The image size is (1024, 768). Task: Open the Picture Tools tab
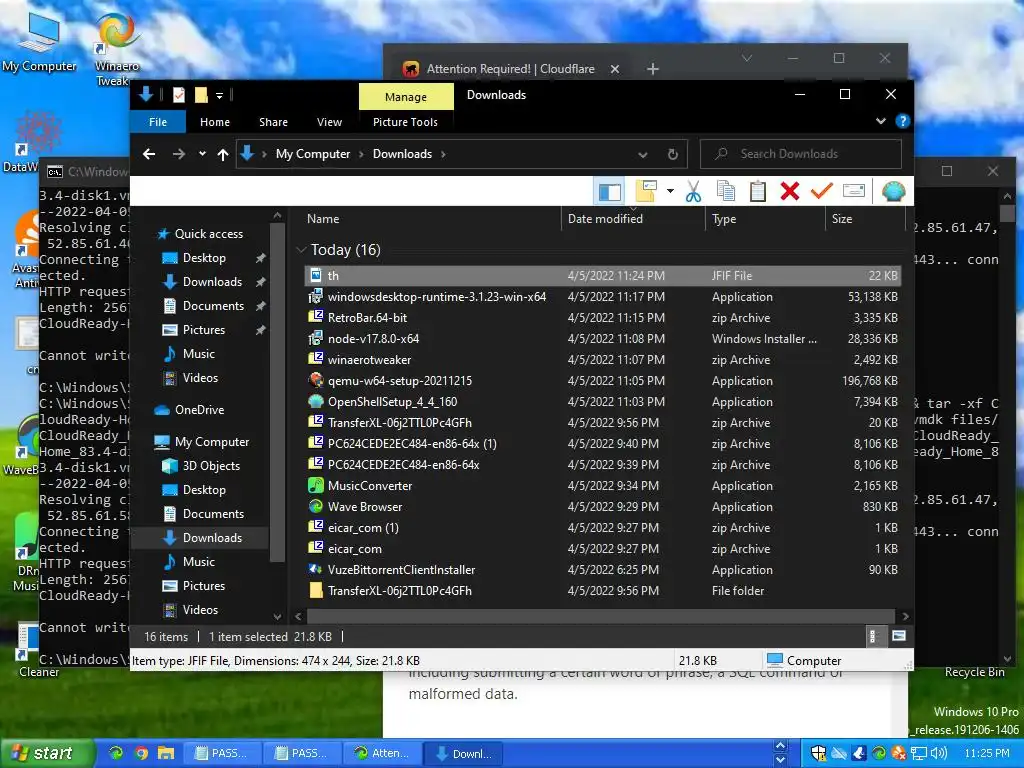405,122
